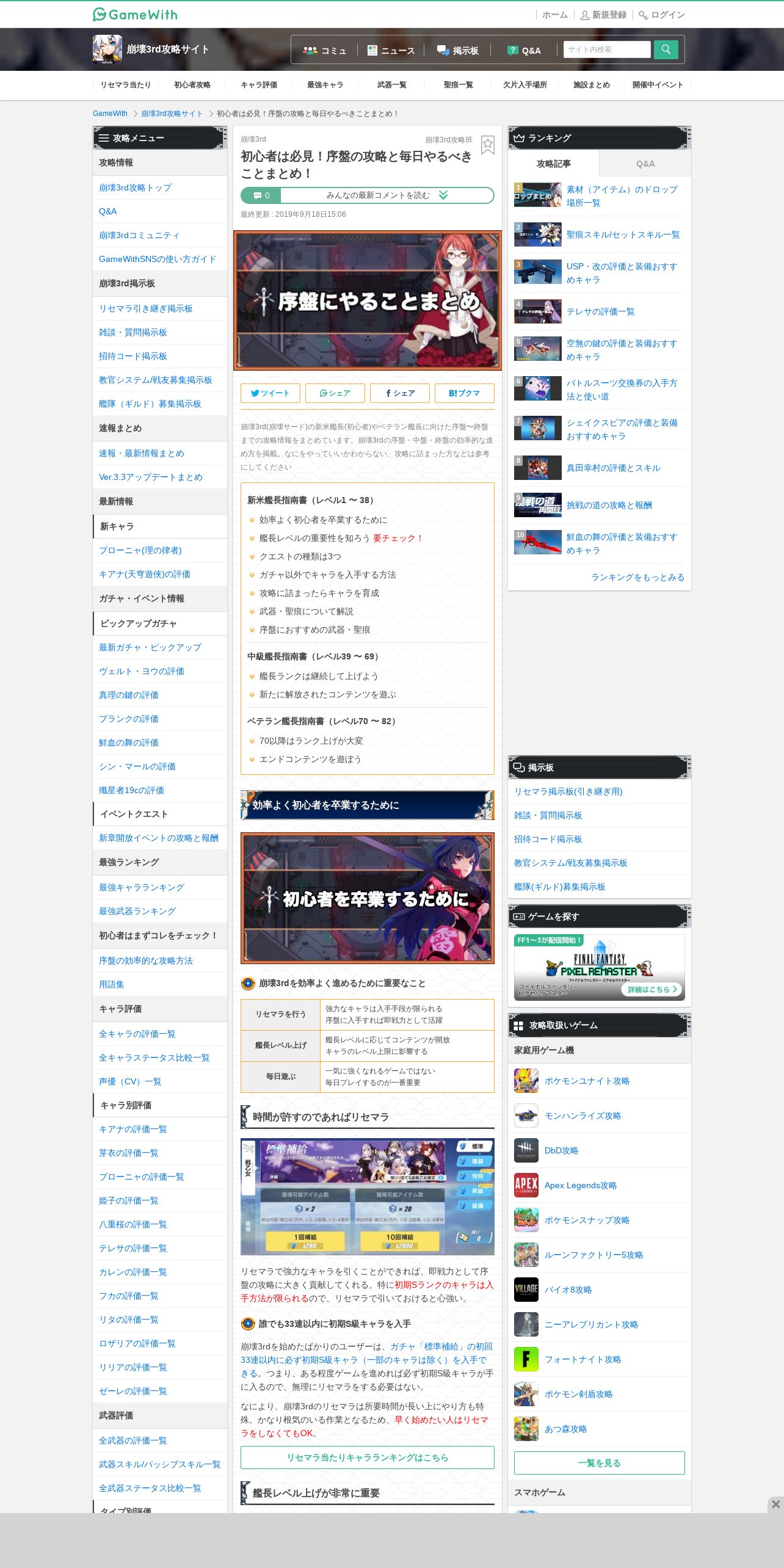Open ランキングをもっとみる link
The image size is (784, 1568).
click(x=637, y=577)
